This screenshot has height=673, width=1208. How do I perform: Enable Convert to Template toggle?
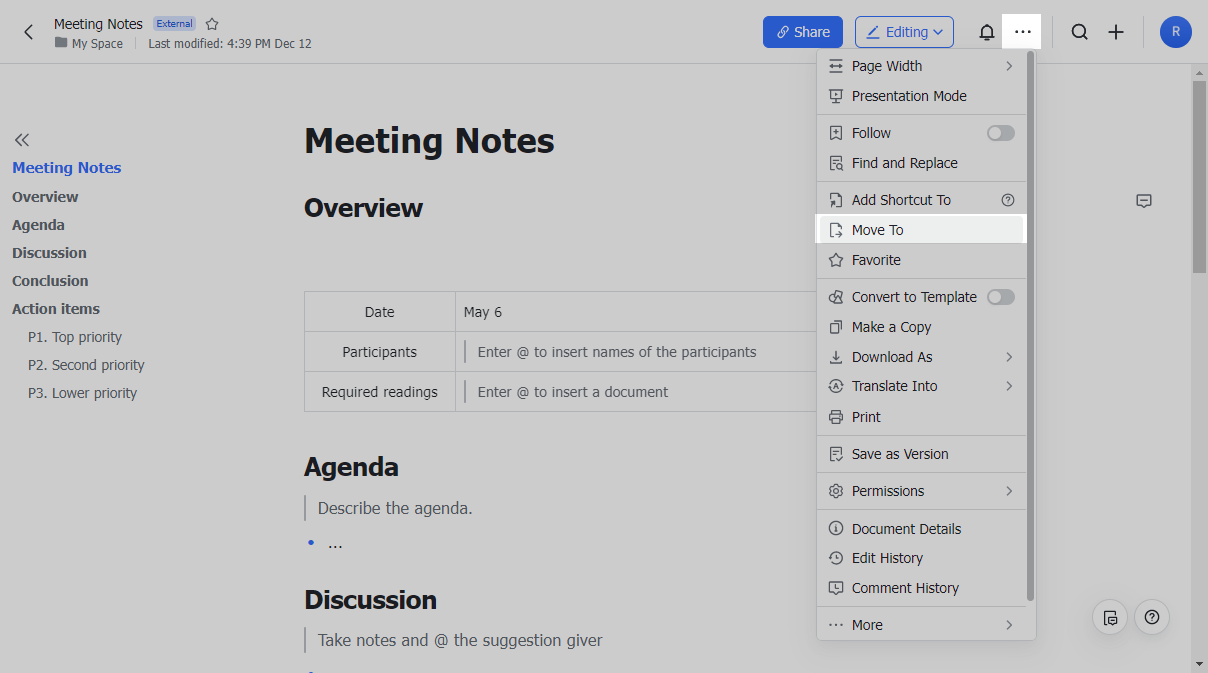[1000, 297]
